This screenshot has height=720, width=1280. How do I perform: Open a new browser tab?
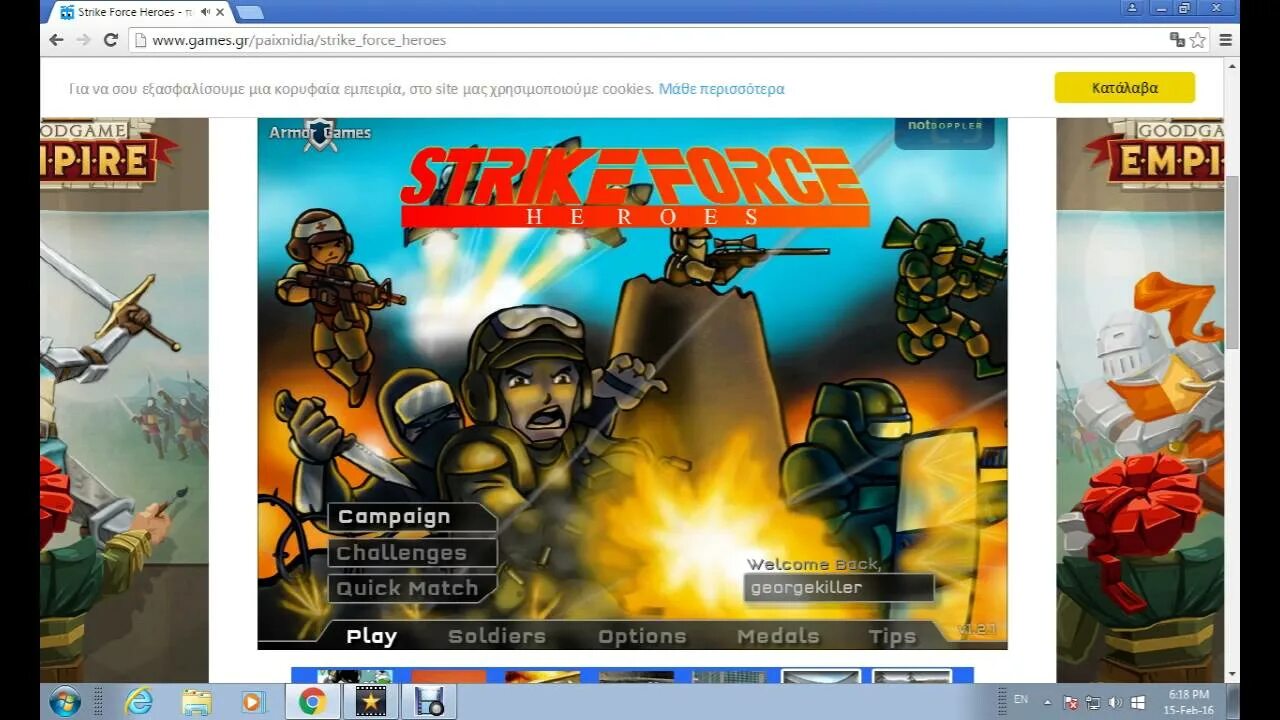[x=250, y=12]
